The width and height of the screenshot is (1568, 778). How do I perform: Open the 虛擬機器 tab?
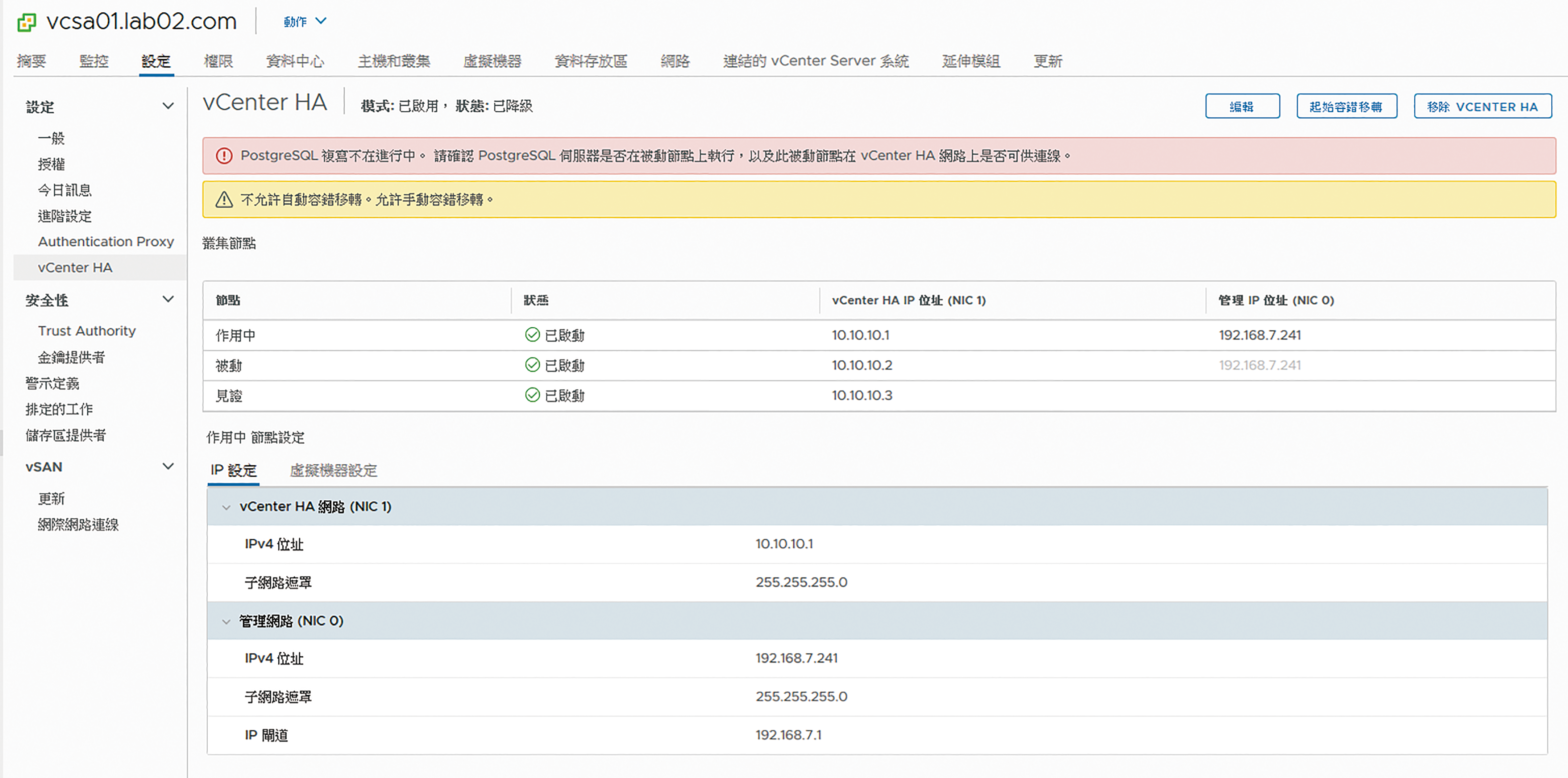click(x=492, y=61)
